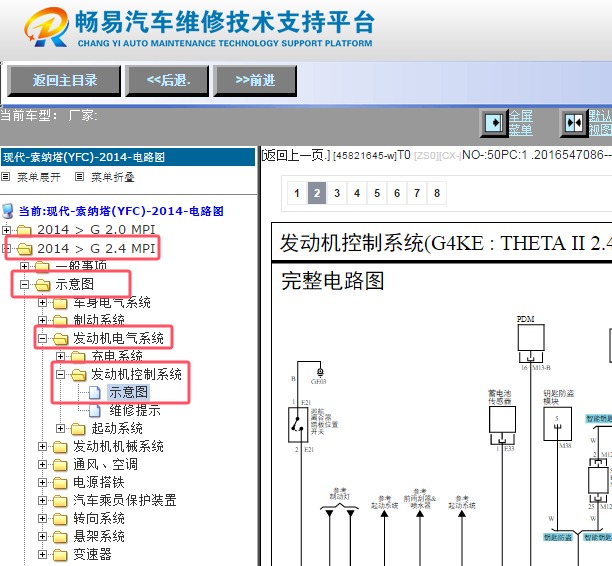This screenshot has width=612, height=566.
Task: Open 发动机控制系统 tree item
Action: pos(137,374)
